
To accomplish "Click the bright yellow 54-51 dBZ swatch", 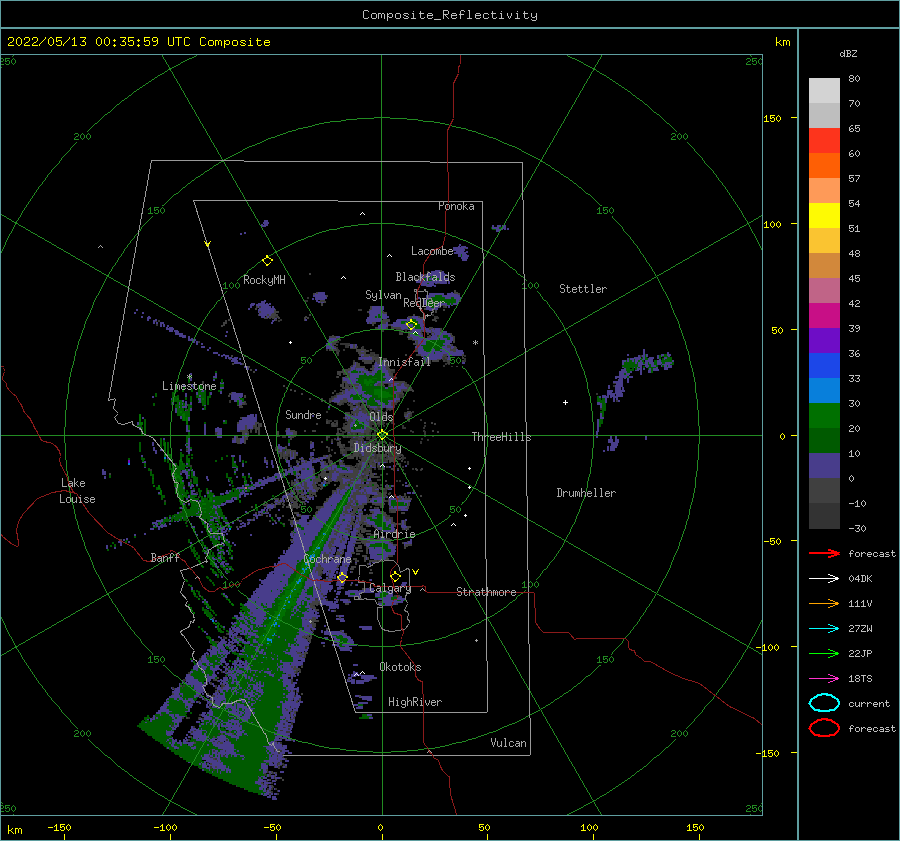I will point(824,215).
